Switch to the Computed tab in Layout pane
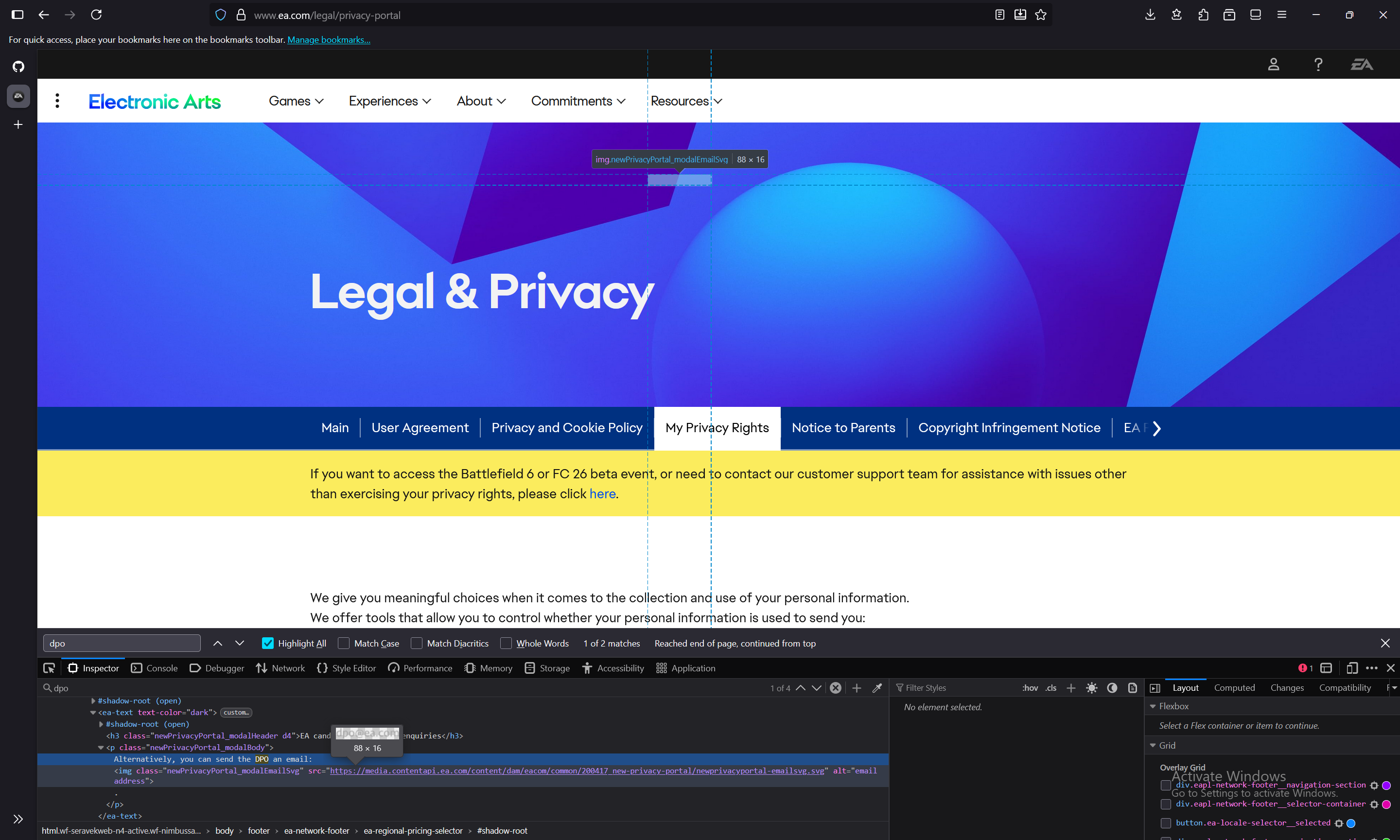Image resolution: width=1400 pixels, height=840 pixels. click(x=1235, y=687)
